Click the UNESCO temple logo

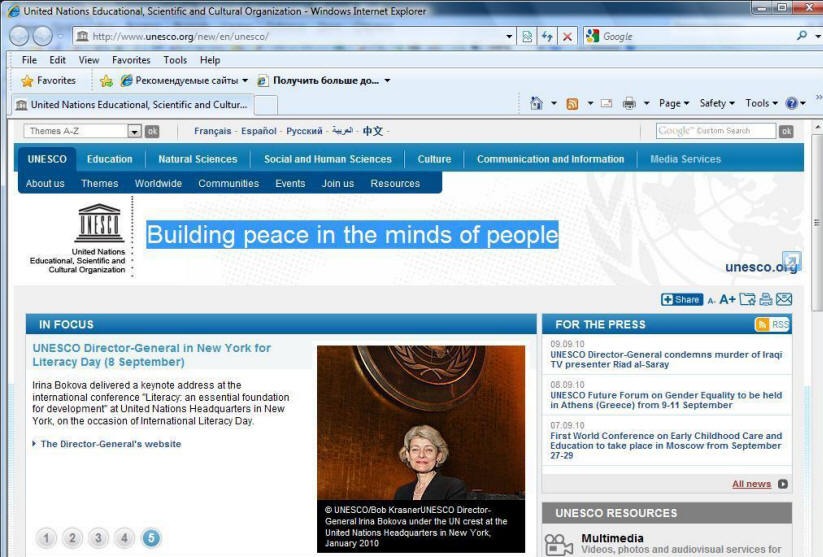[x=100, y=223]
